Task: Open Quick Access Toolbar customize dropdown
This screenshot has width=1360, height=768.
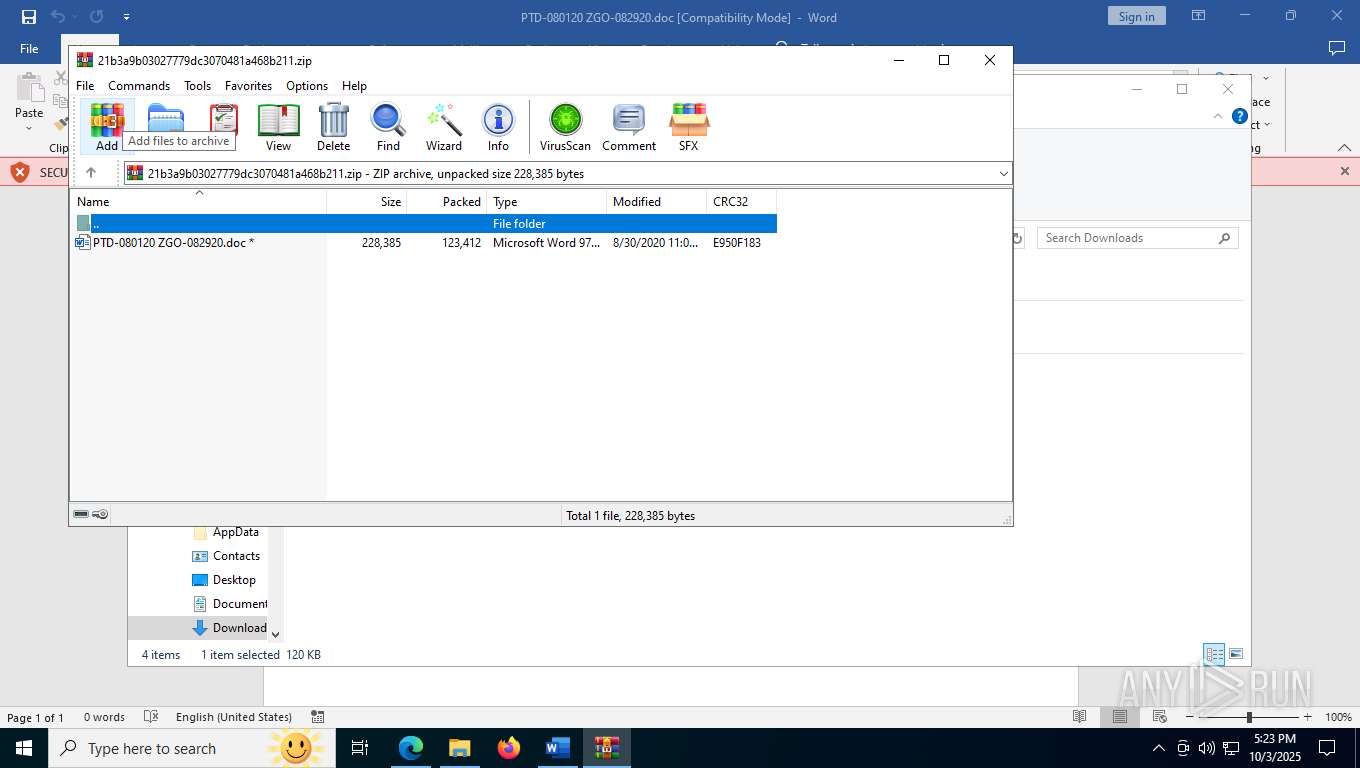Action: coord(126,17)
